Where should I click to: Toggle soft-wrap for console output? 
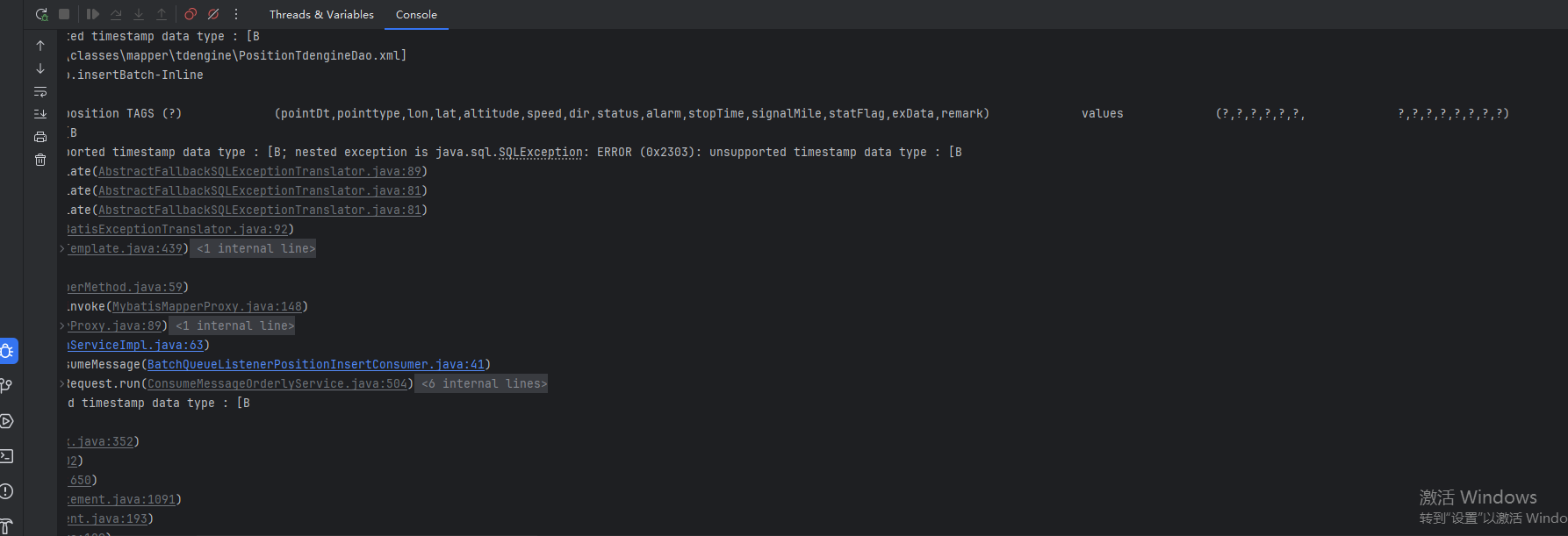point(40,91)
